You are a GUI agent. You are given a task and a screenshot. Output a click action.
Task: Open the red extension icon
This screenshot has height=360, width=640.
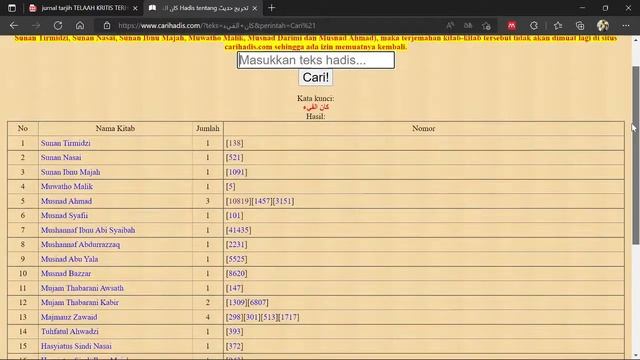511,26
